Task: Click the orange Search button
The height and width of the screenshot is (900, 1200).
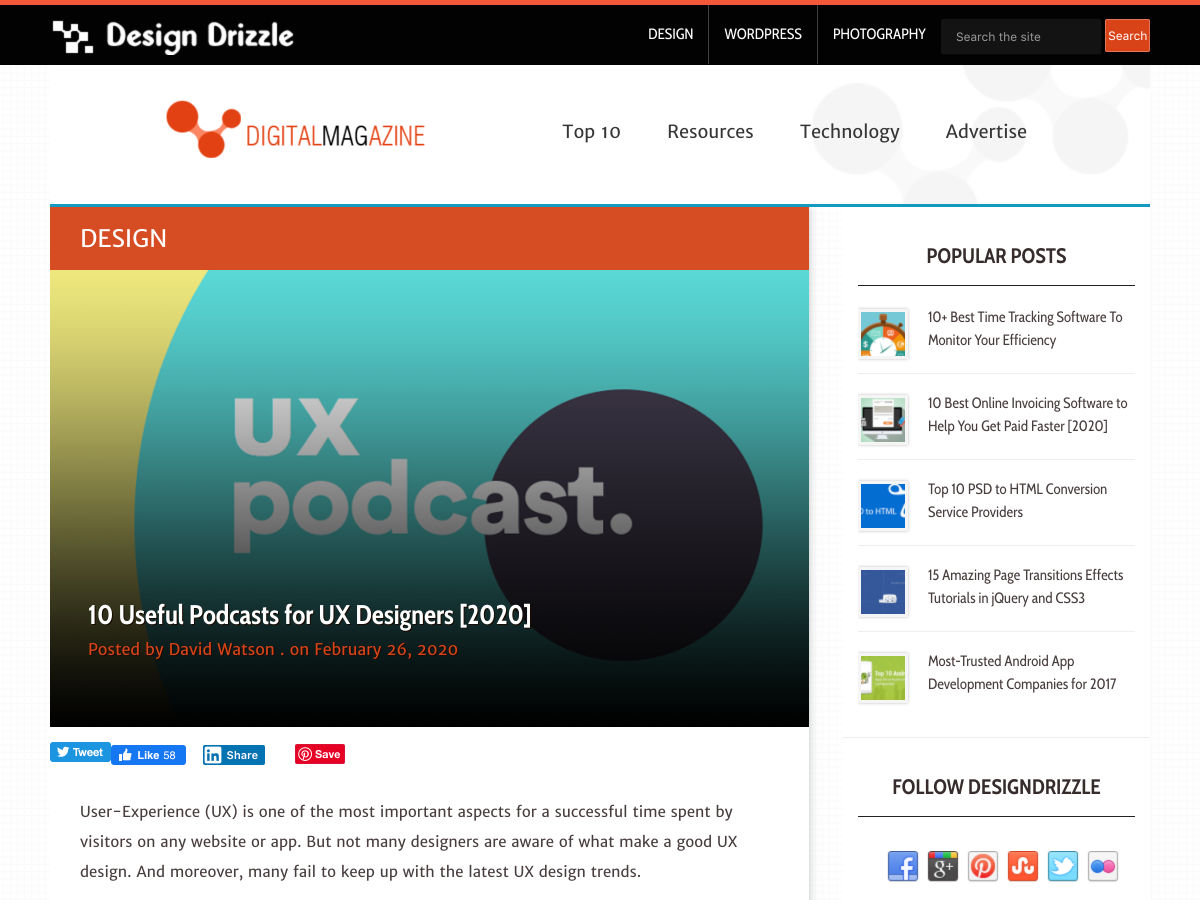Action: [1127, 36]
